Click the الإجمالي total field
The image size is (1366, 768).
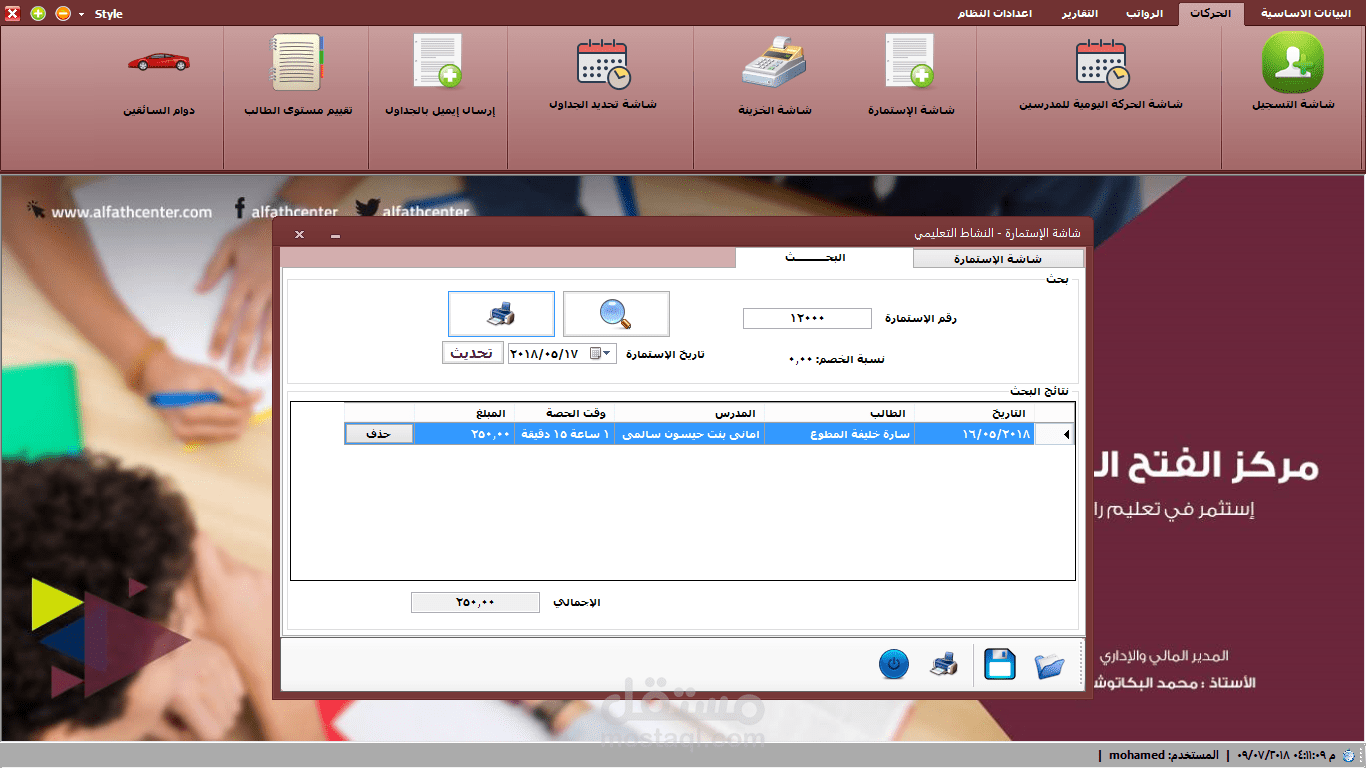click(475, 602)
